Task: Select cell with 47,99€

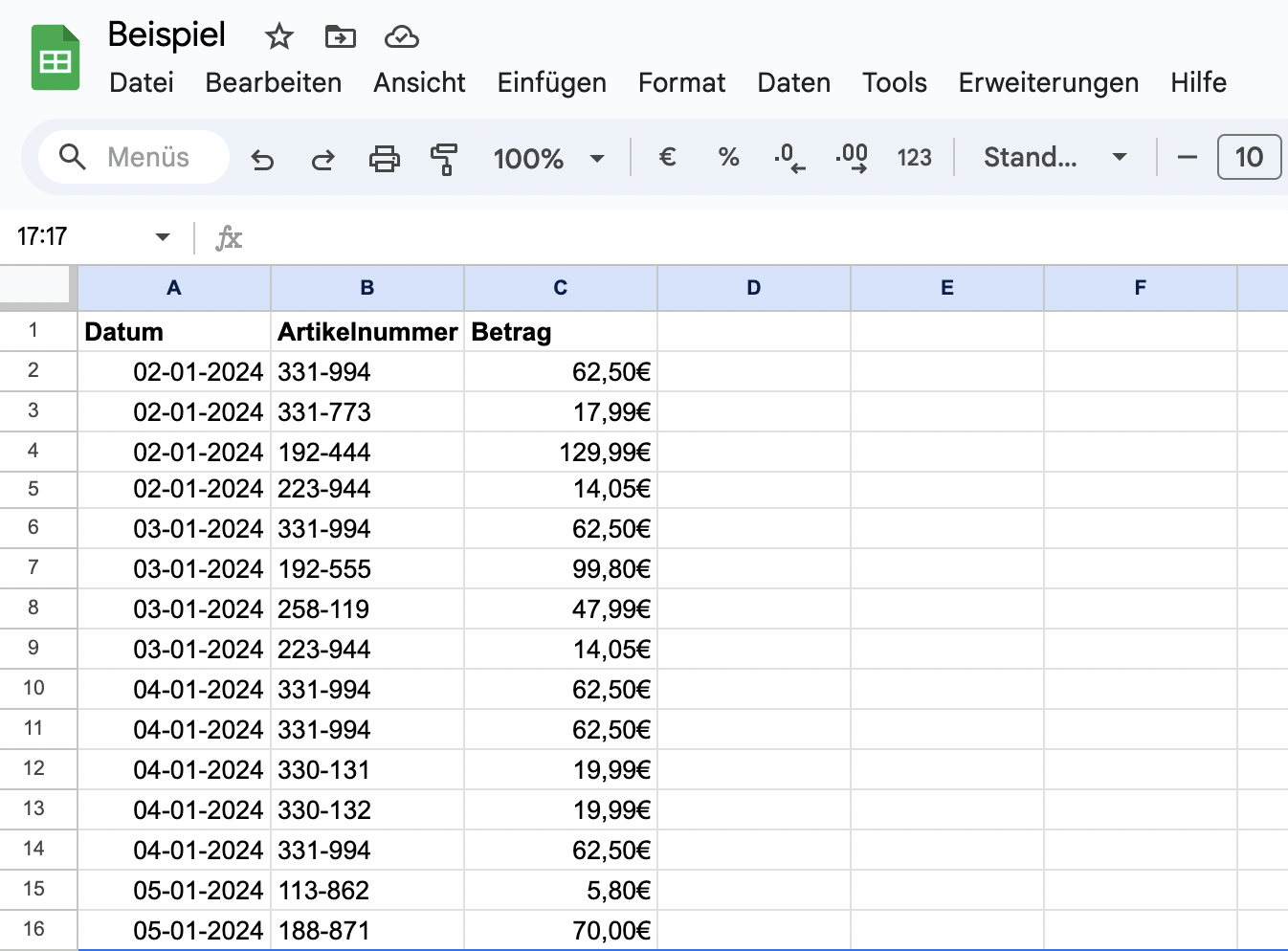Action: [561, 608]
